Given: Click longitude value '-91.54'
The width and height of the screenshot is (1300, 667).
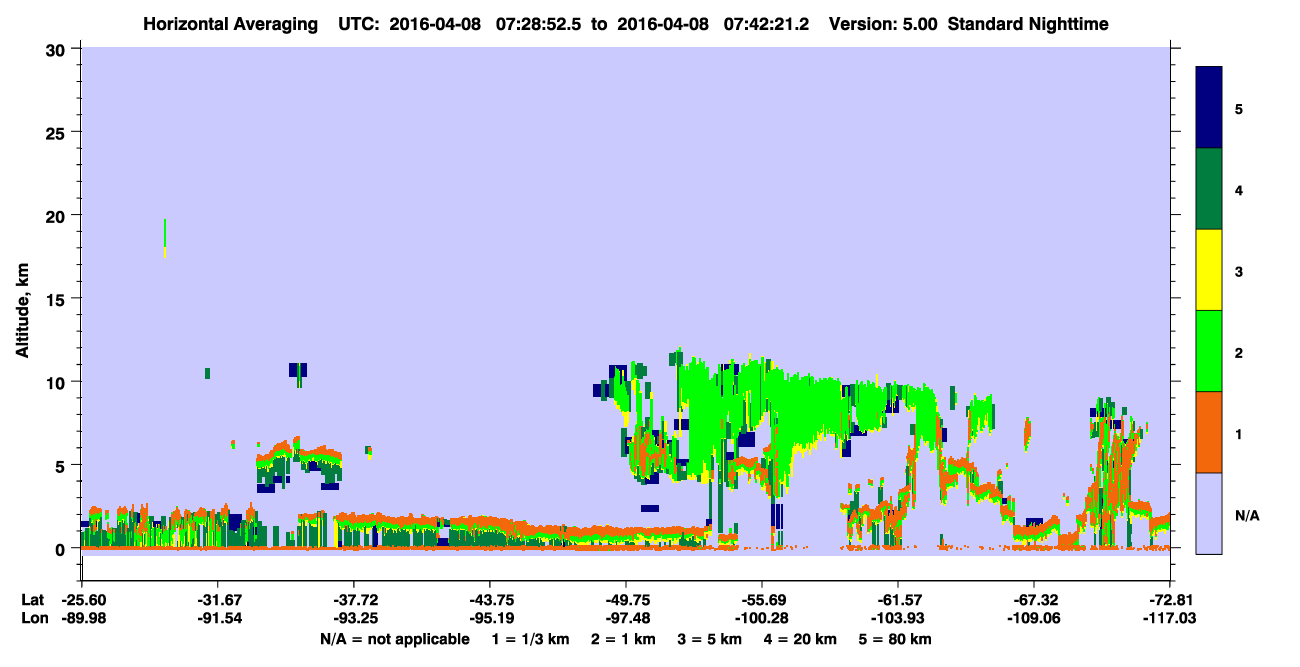Looking at the screenshot, I should click(x=218, y=619).
